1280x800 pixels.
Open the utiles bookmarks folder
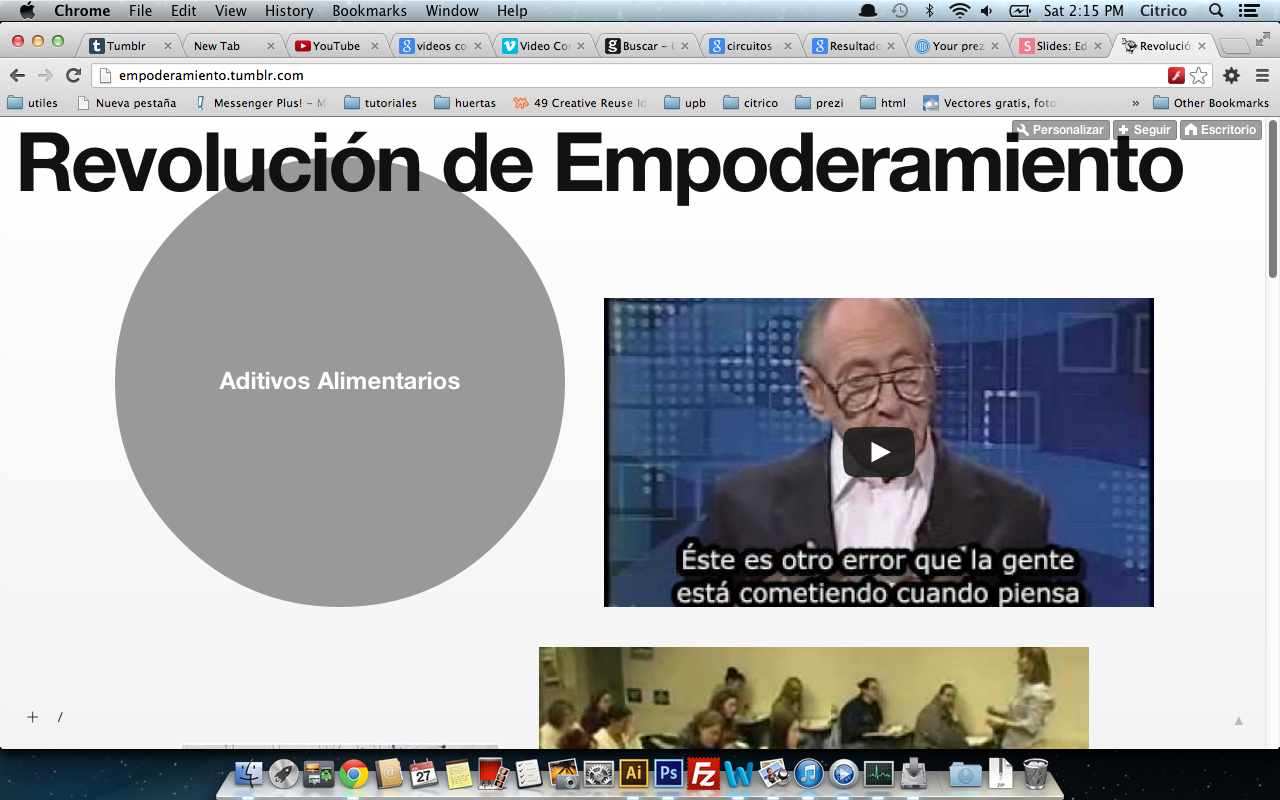(x=33, y=103)
